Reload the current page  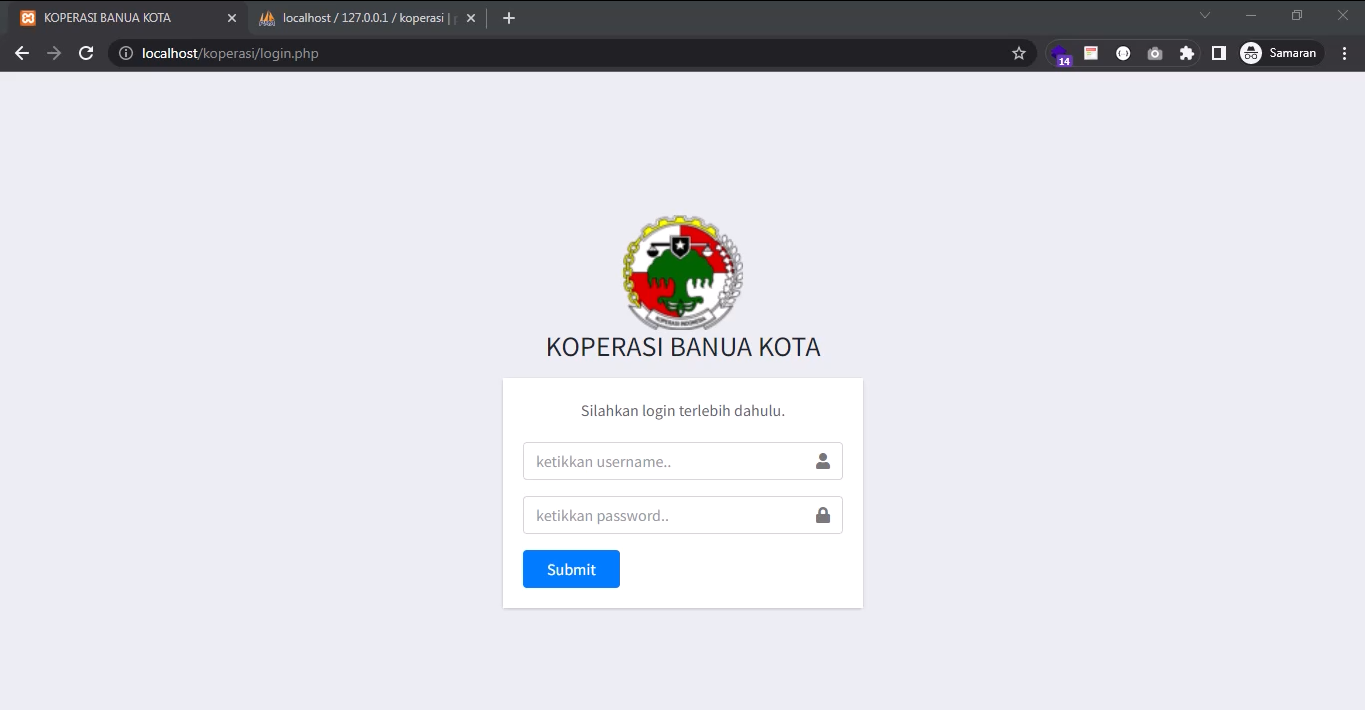[x=86, y=53]
